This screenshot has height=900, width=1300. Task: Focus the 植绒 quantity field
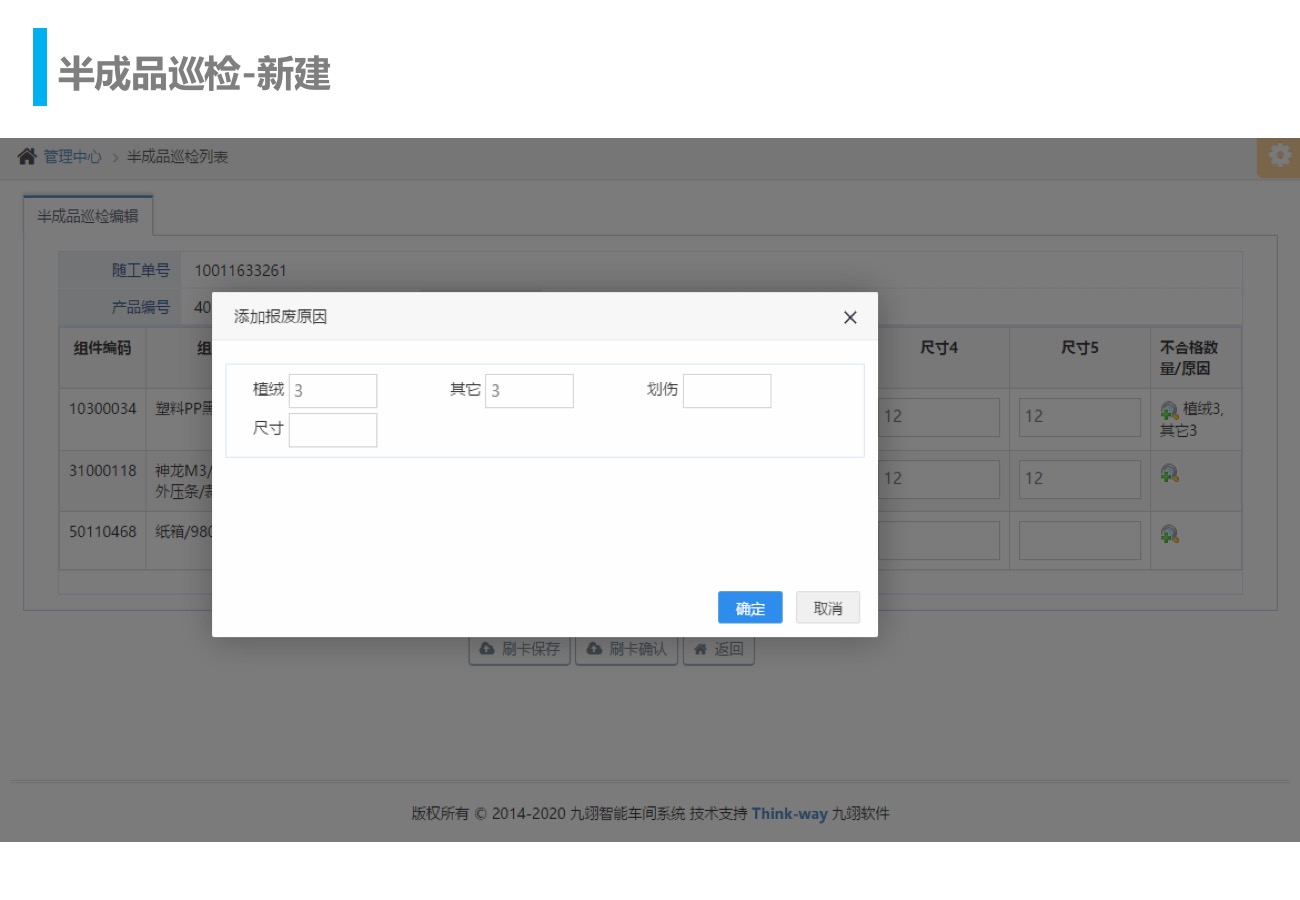pos(333,391)
